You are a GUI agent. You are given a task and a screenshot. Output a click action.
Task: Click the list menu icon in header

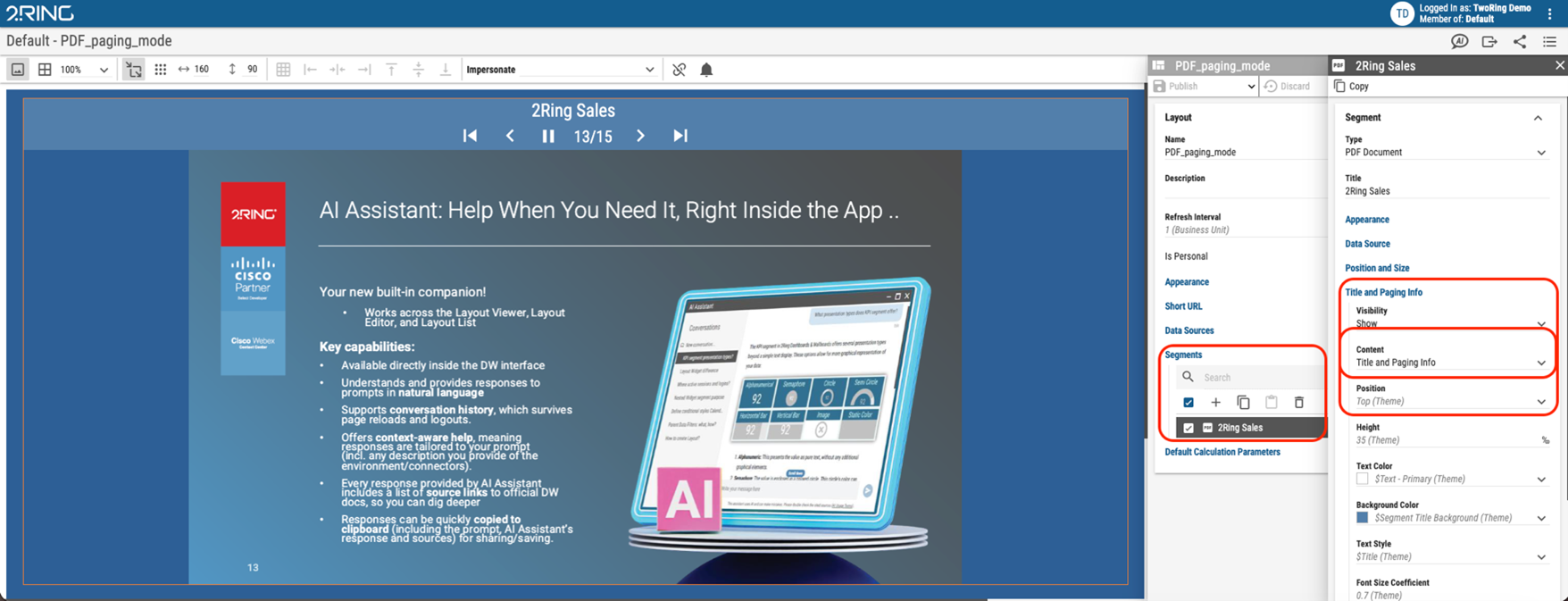tap(1550, 41)
